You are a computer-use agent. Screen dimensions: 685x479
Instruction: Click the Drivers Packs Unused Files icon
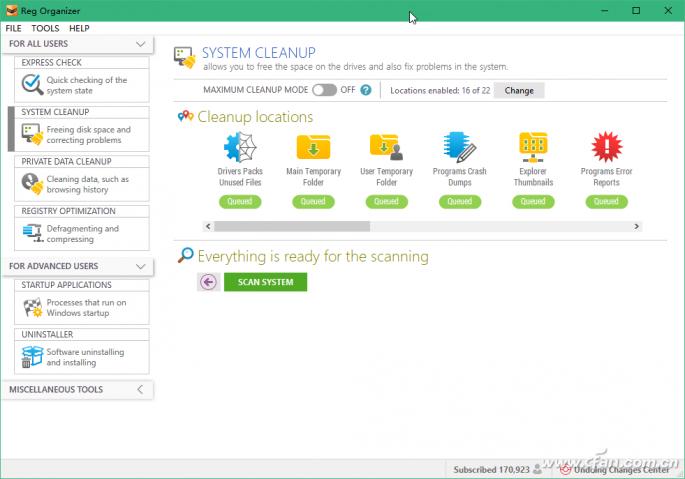[240, 148]
